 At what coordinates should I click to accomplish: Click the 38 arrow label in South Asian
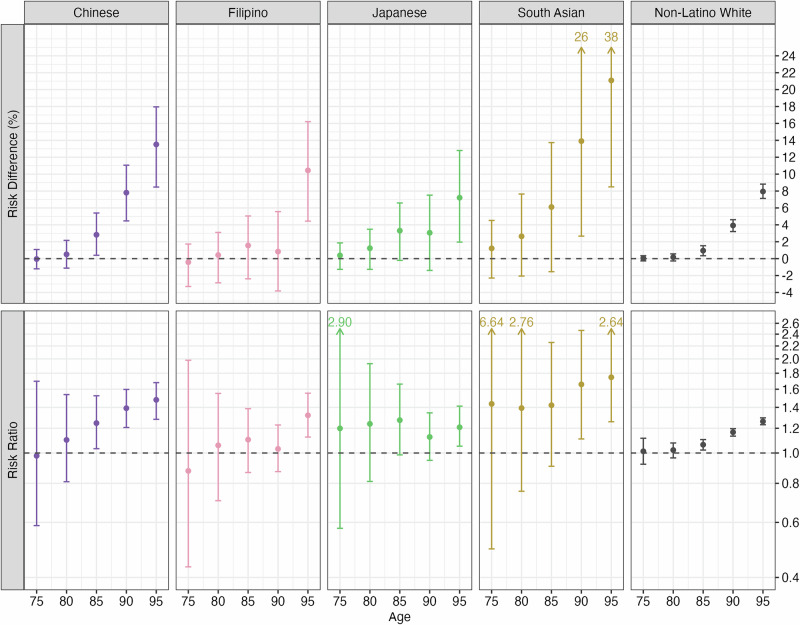pyautogui.click(x=611, y=37)
